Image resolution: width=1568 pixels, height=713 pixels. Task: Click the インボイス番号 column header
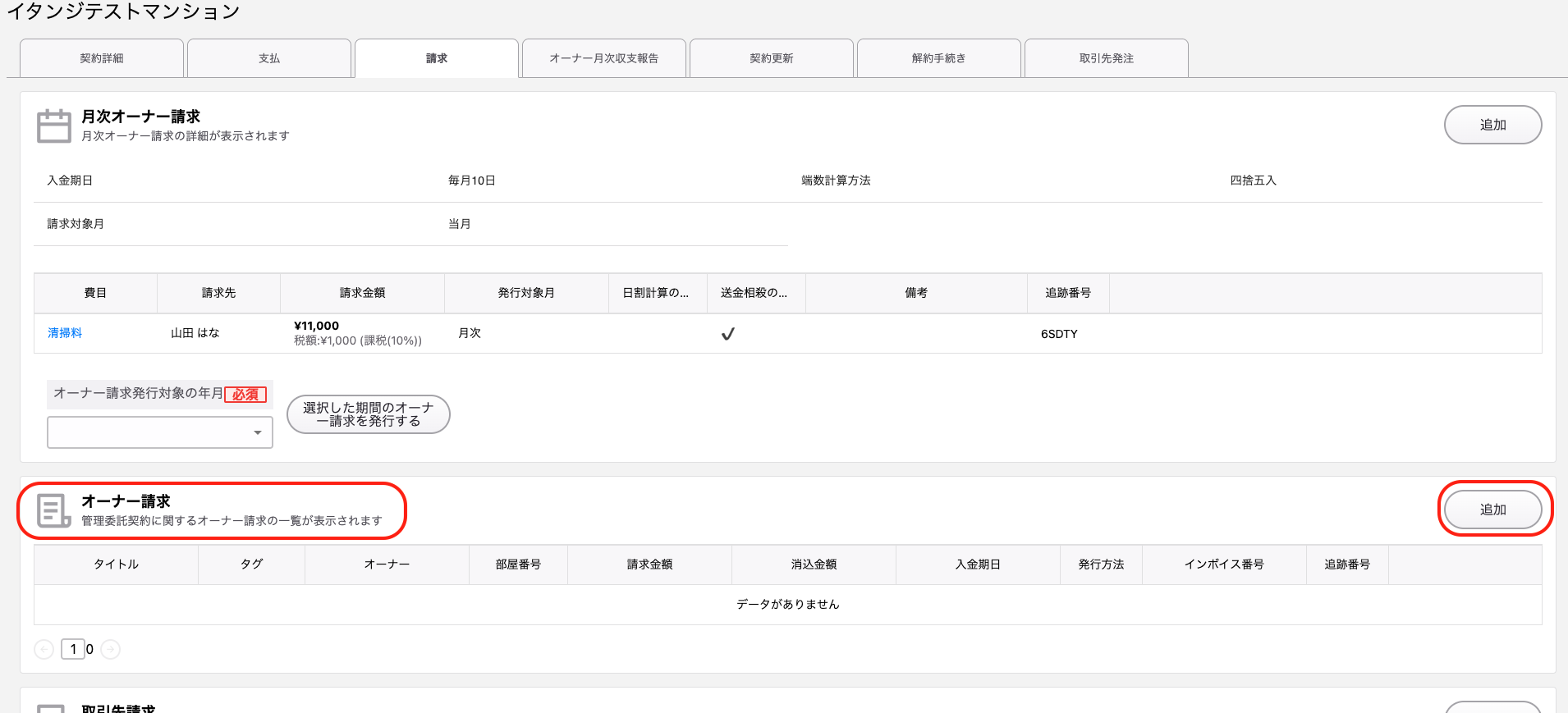point(1224,564)
